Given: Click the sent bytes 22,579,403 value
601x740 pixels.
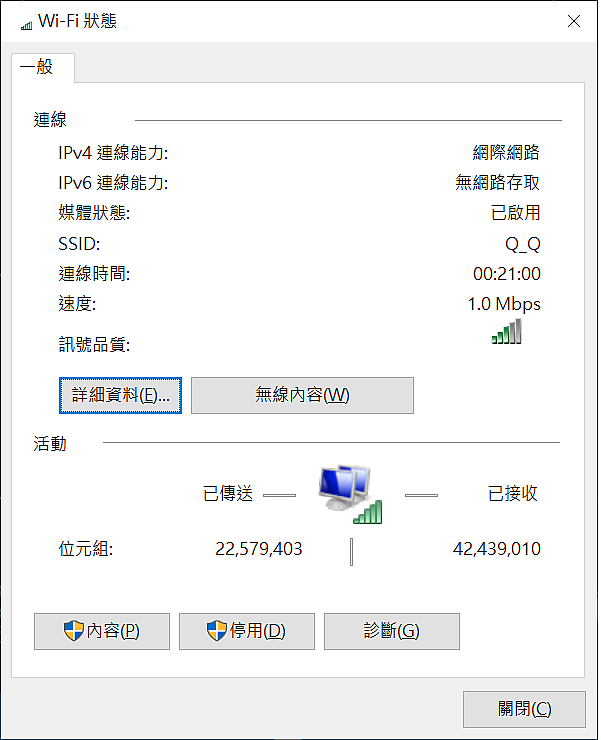Looking at the screenshot, I should click(259, 549).
